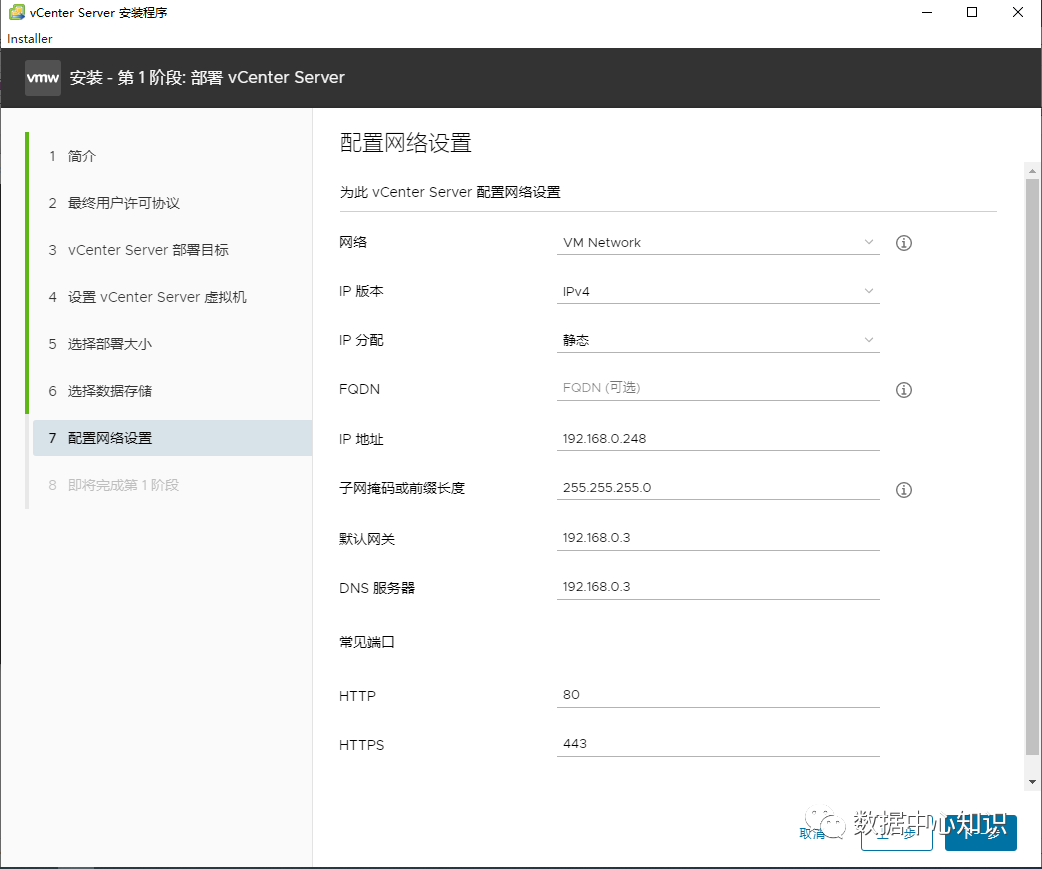Click the DNS 服务器 label
The height and width of the screenshot is (869, 1042).
click(377, 588)
